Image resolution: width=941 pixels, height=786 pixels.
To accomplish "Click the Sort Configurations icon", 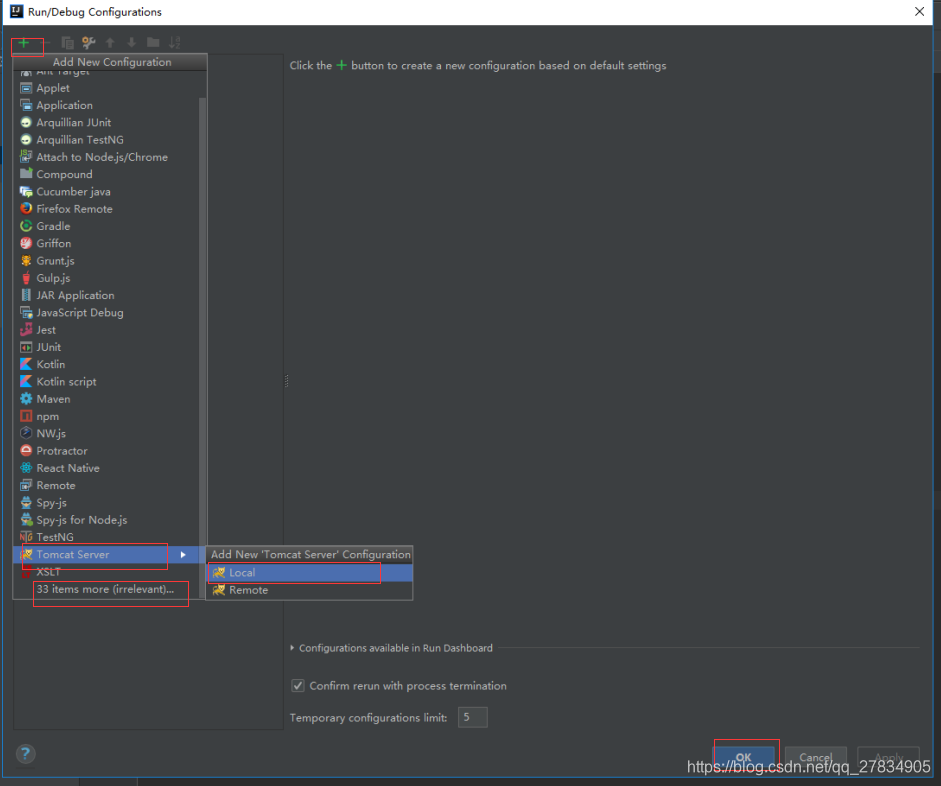I will [x=175, y=43].
